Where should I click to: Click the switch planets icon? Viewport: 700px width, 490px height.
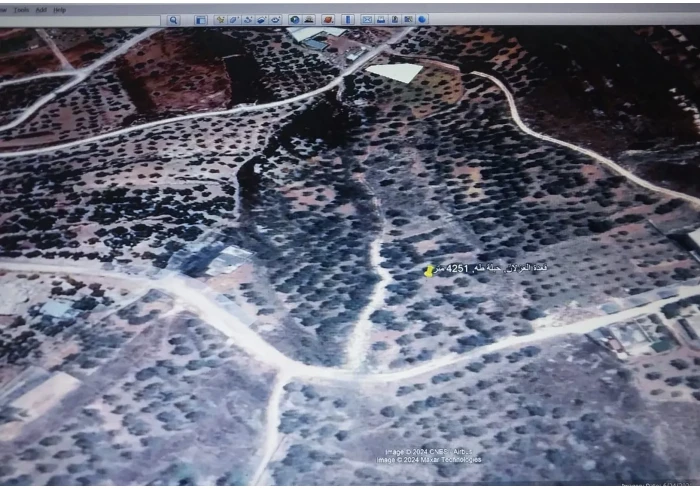point(328,20)
